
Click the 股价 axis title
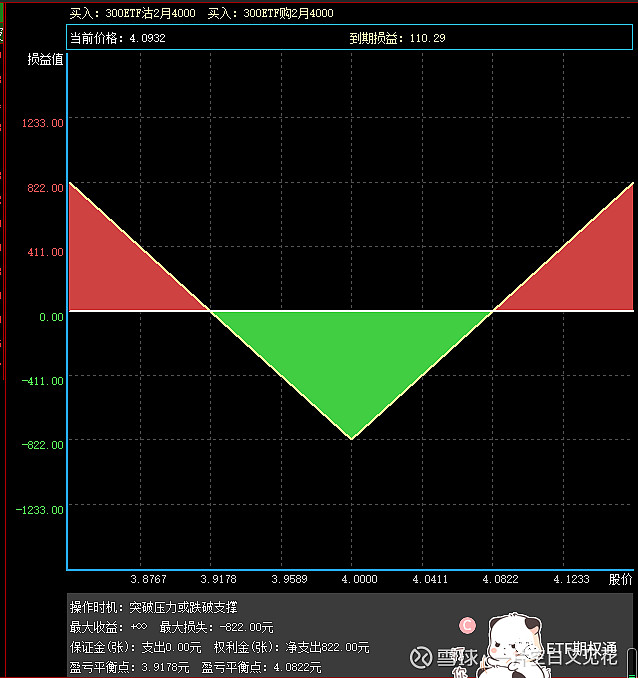(620, 579)
